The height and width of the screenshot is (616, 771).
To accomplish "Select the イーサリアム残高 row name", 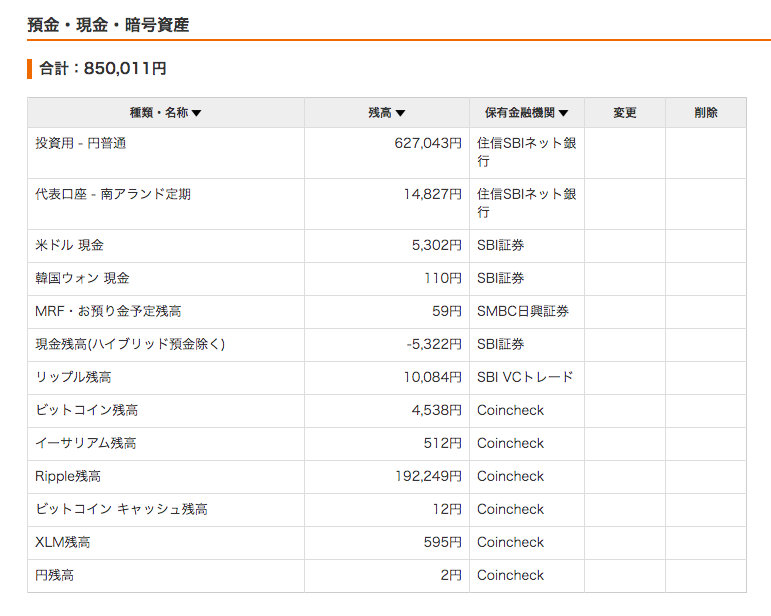I will pos(86,443).
